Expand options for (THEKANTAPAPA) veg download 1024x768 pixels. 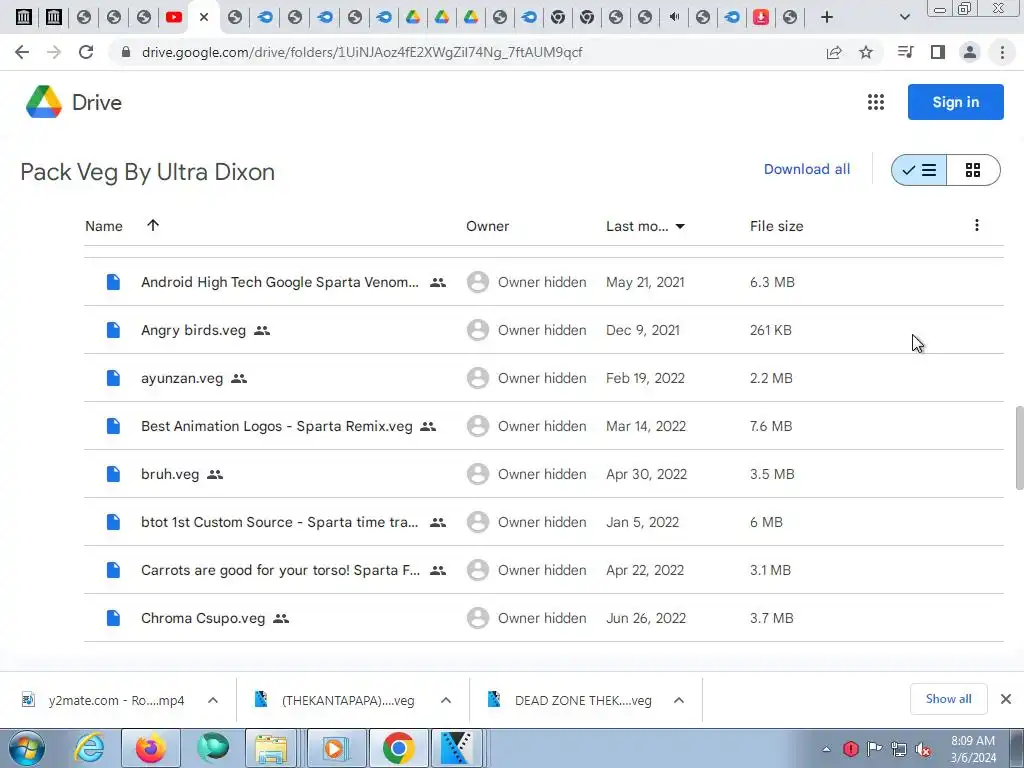pyautogui.click(x=446, y=700)
